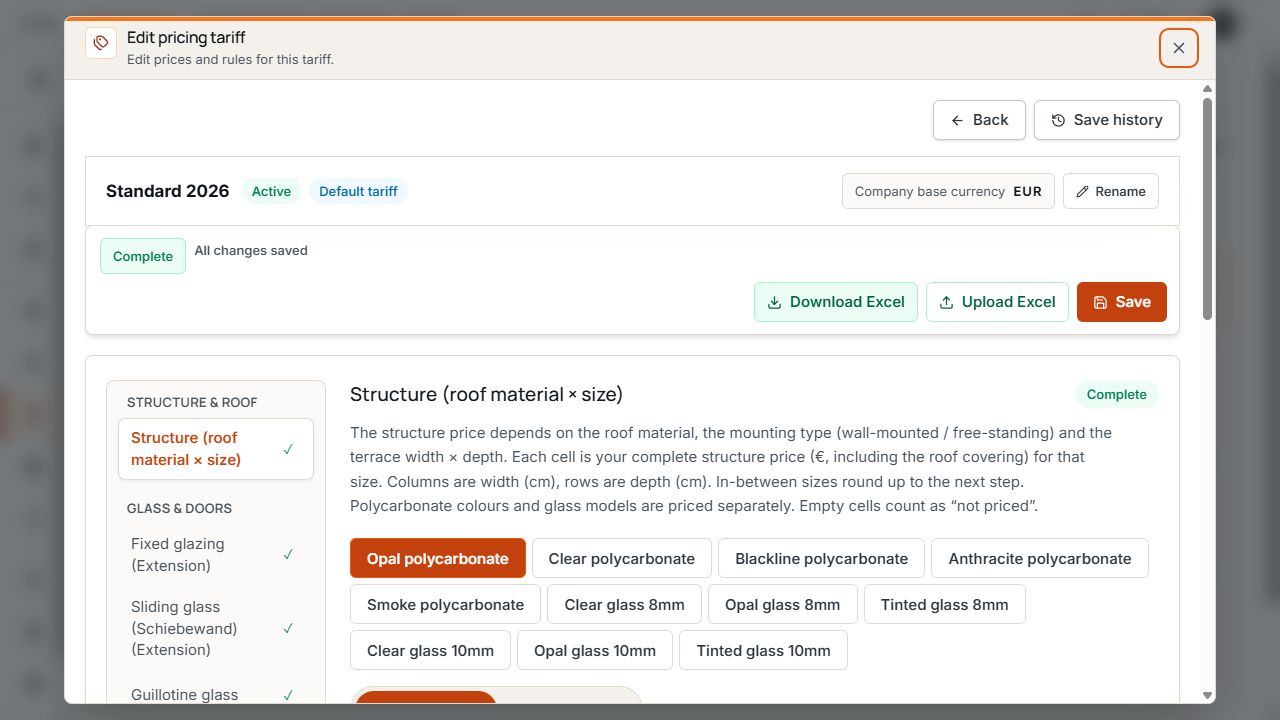Click the pricing tag icon in header
Image resolution: width=1280 pixels, height=720 pixels.
tap(101, 43)
